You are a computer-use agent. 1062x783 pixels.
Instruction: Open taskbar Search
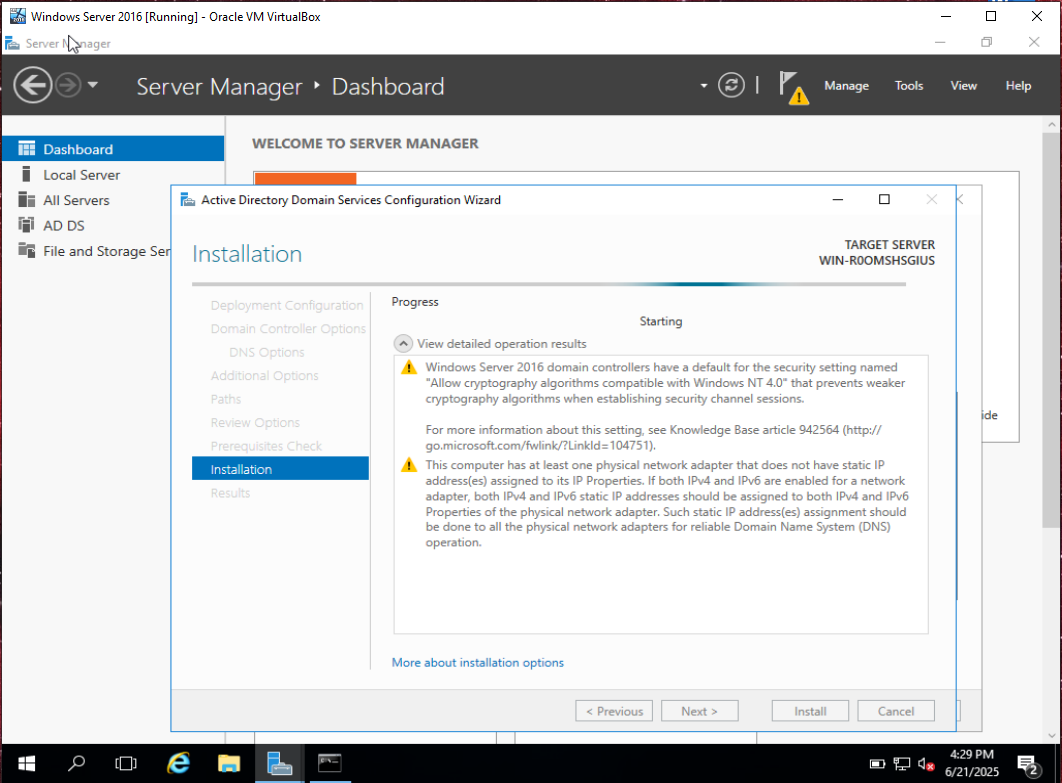click(77, 764)
